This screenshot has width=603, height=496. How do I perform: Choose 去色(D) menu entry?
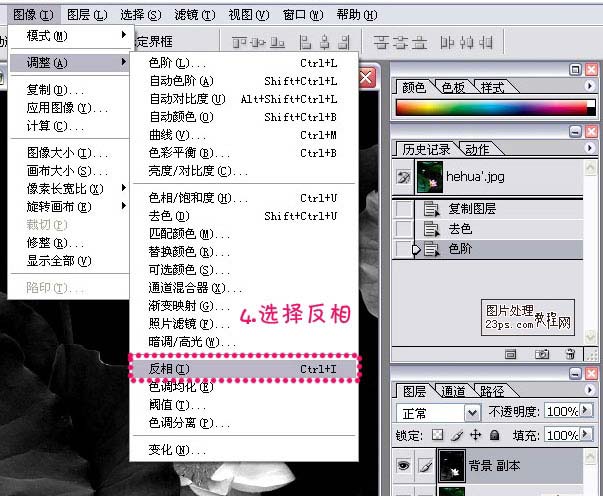click(x=244, y=216)
